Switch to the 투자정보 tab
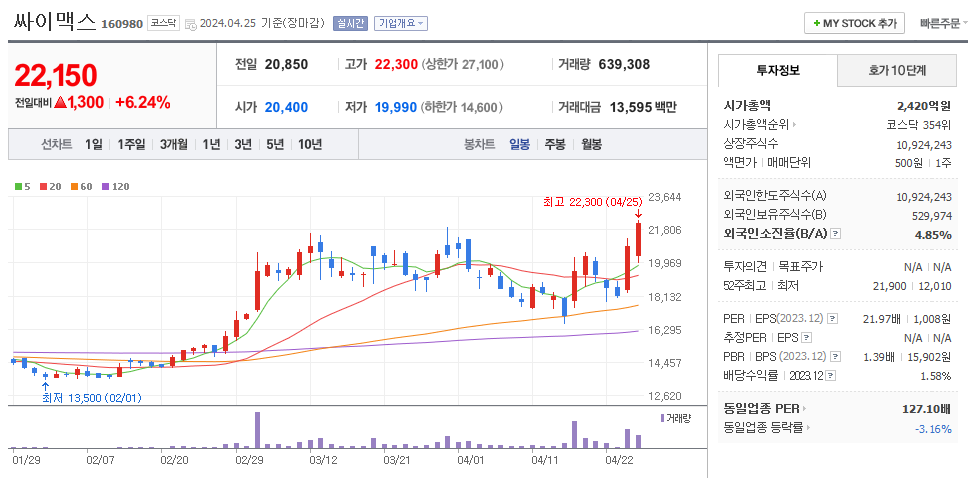This screenshot has height=478, width=977. [778, 70]
